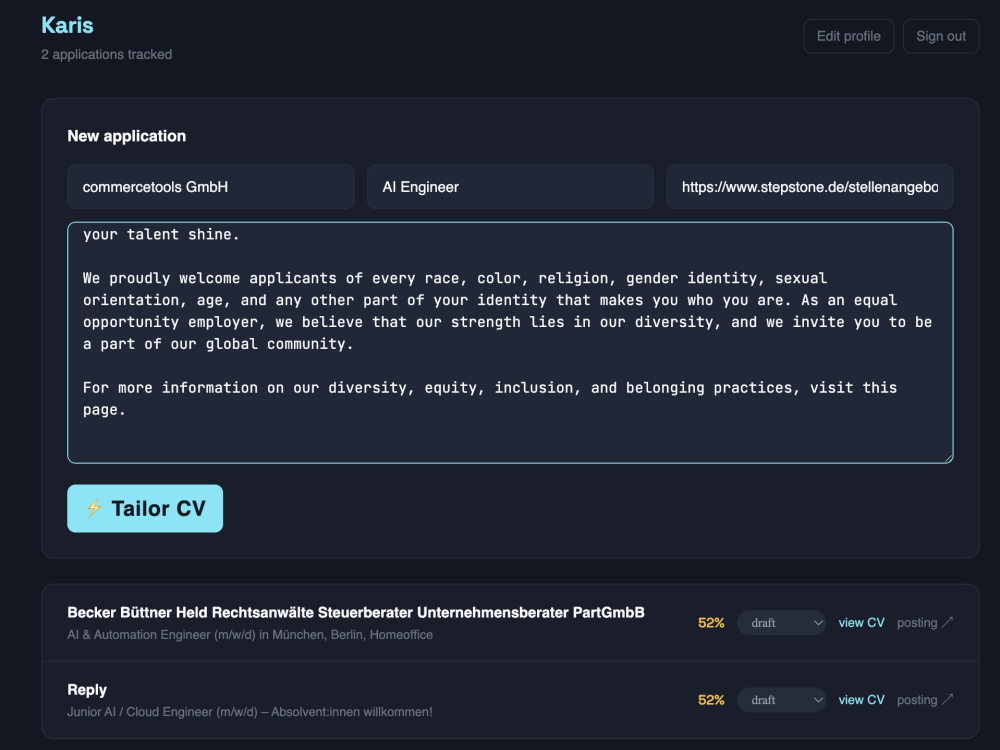Click external arrow icon on Becker Büttner posting

(x=948, y=622)
